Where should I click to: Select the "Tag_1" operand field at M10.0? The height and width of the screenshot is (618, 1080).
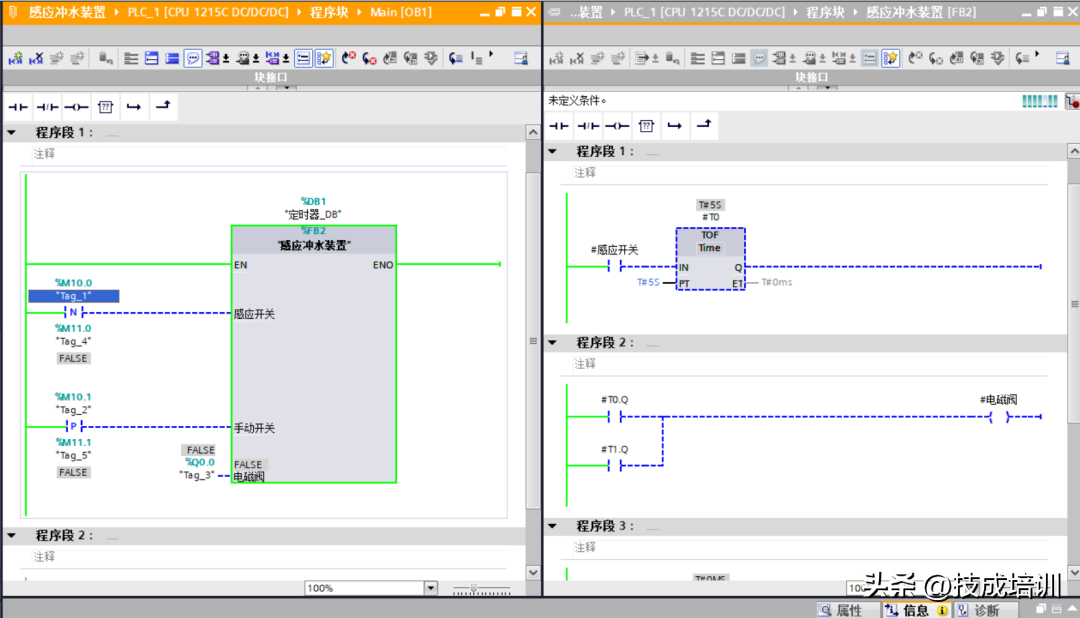point(73,296)
